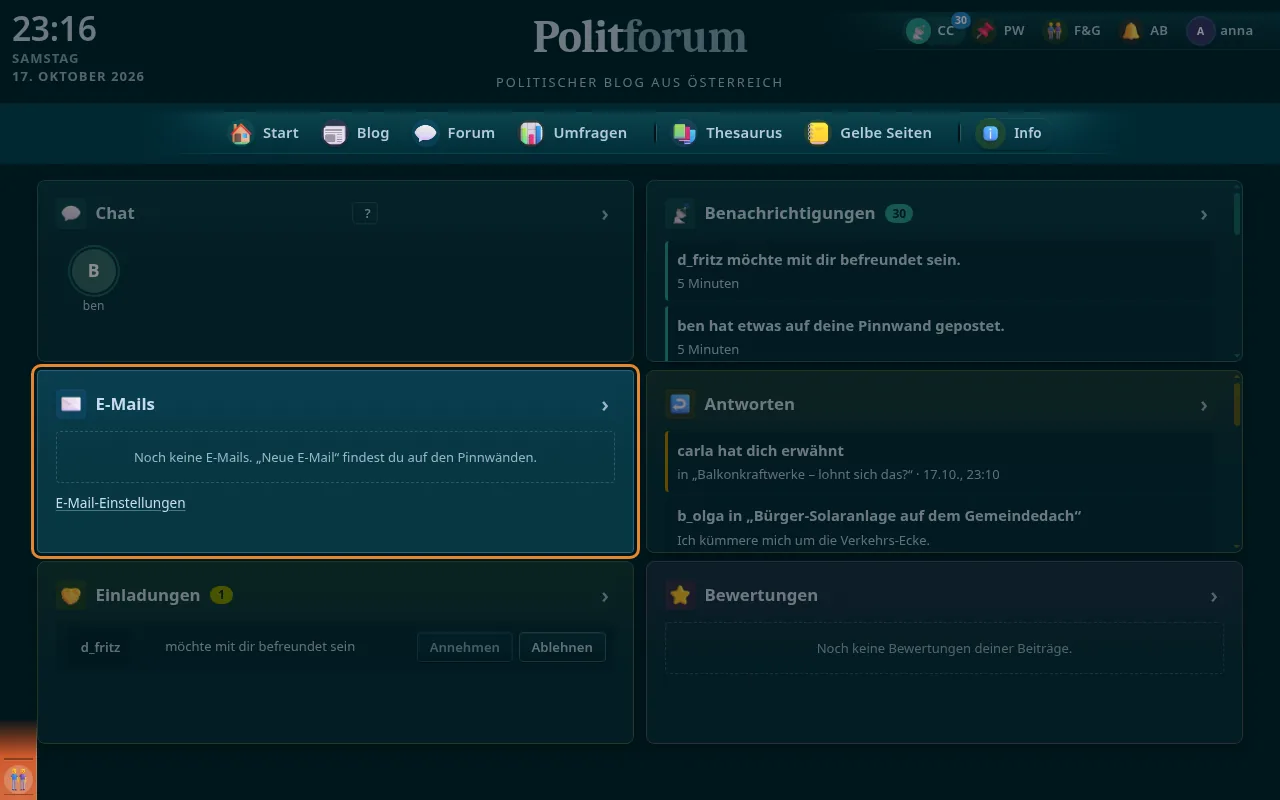
Task: Expand the Einladungen panel chevron
Action: pos(605,596)
